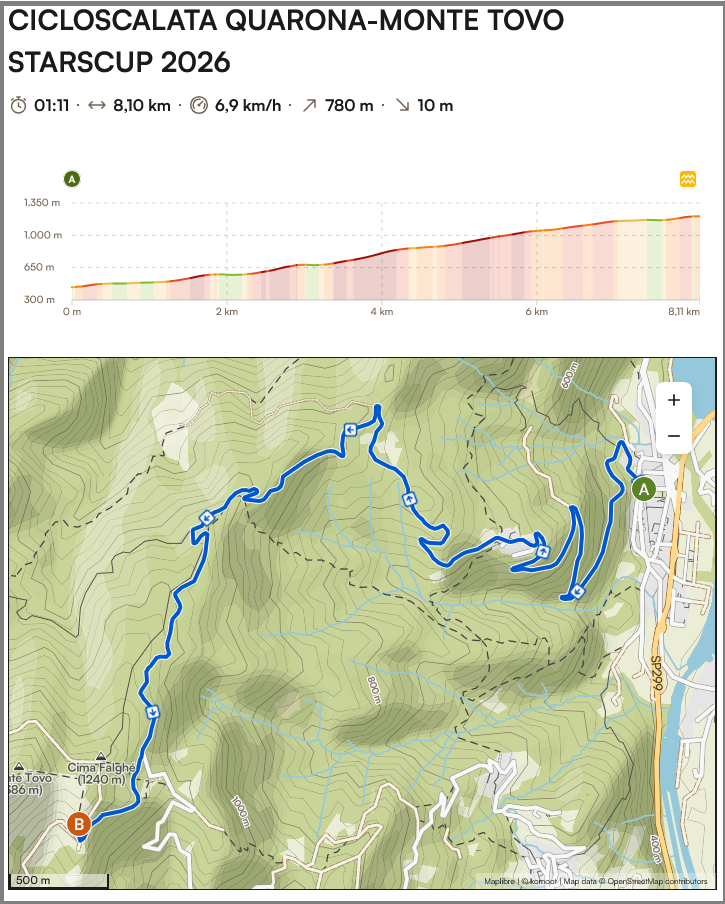Open the komoot attribution link

pos(541,881)
